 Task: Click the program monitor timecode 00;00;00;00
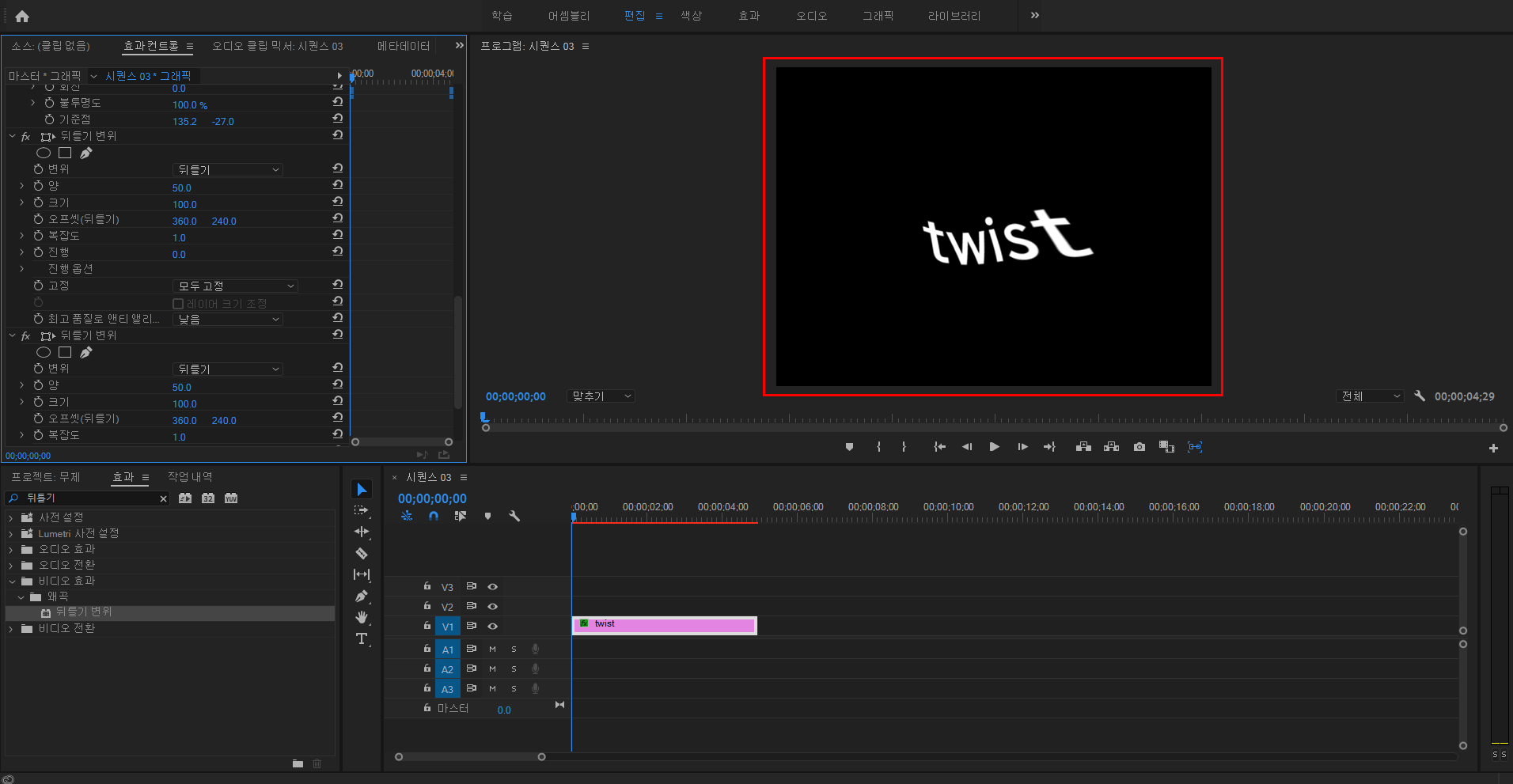516,396
